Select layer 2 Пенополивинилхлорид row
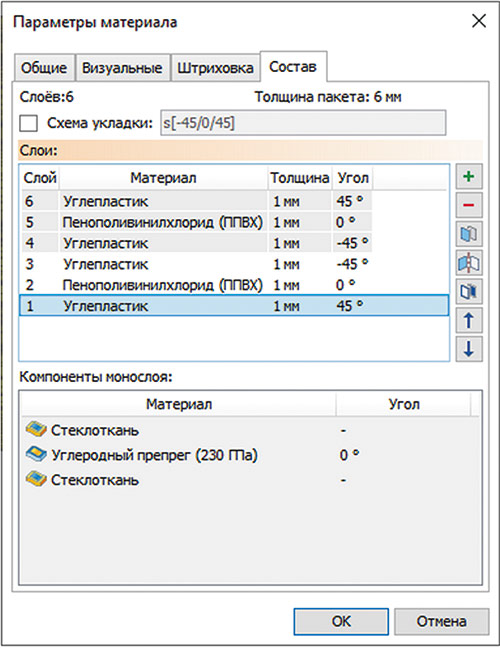 (x=234, y=285)
